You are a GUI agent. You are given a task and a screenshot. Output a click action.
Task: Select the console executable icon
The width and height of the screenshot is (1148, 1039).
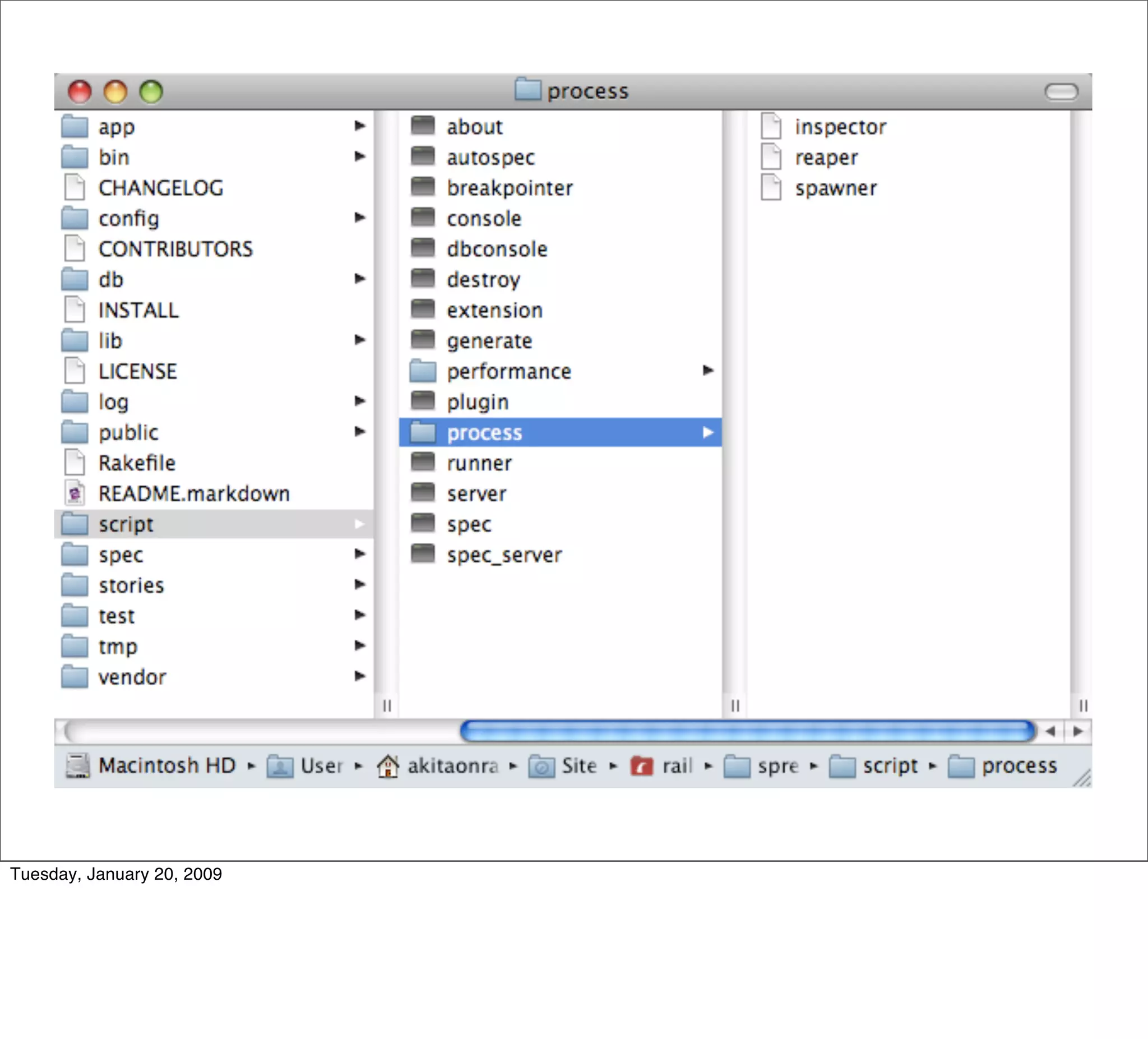coord(423,218)
